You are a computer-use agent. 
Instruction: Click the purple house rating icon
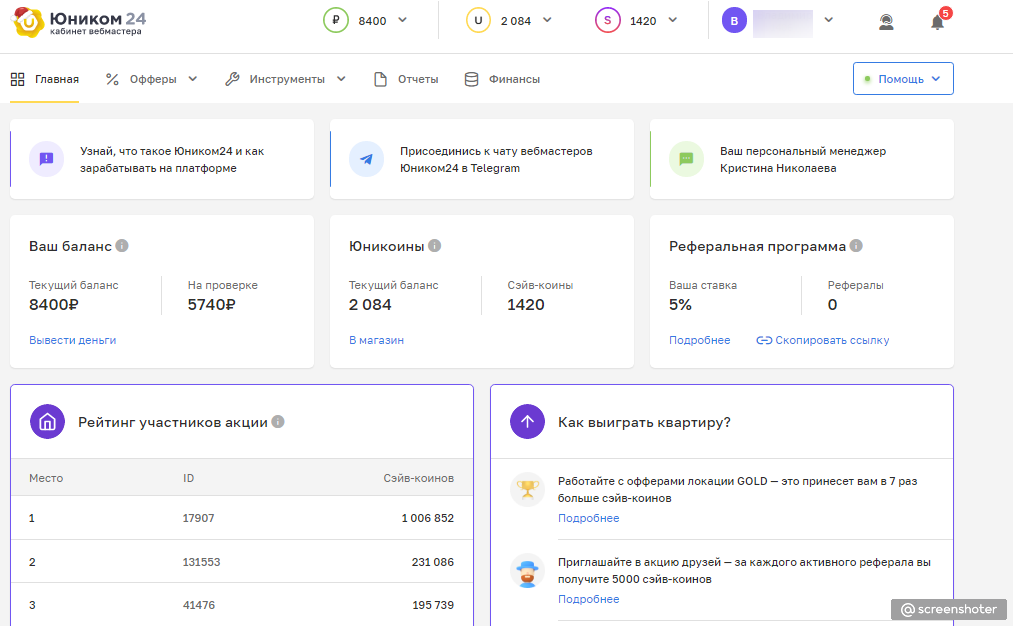[47, 422]
